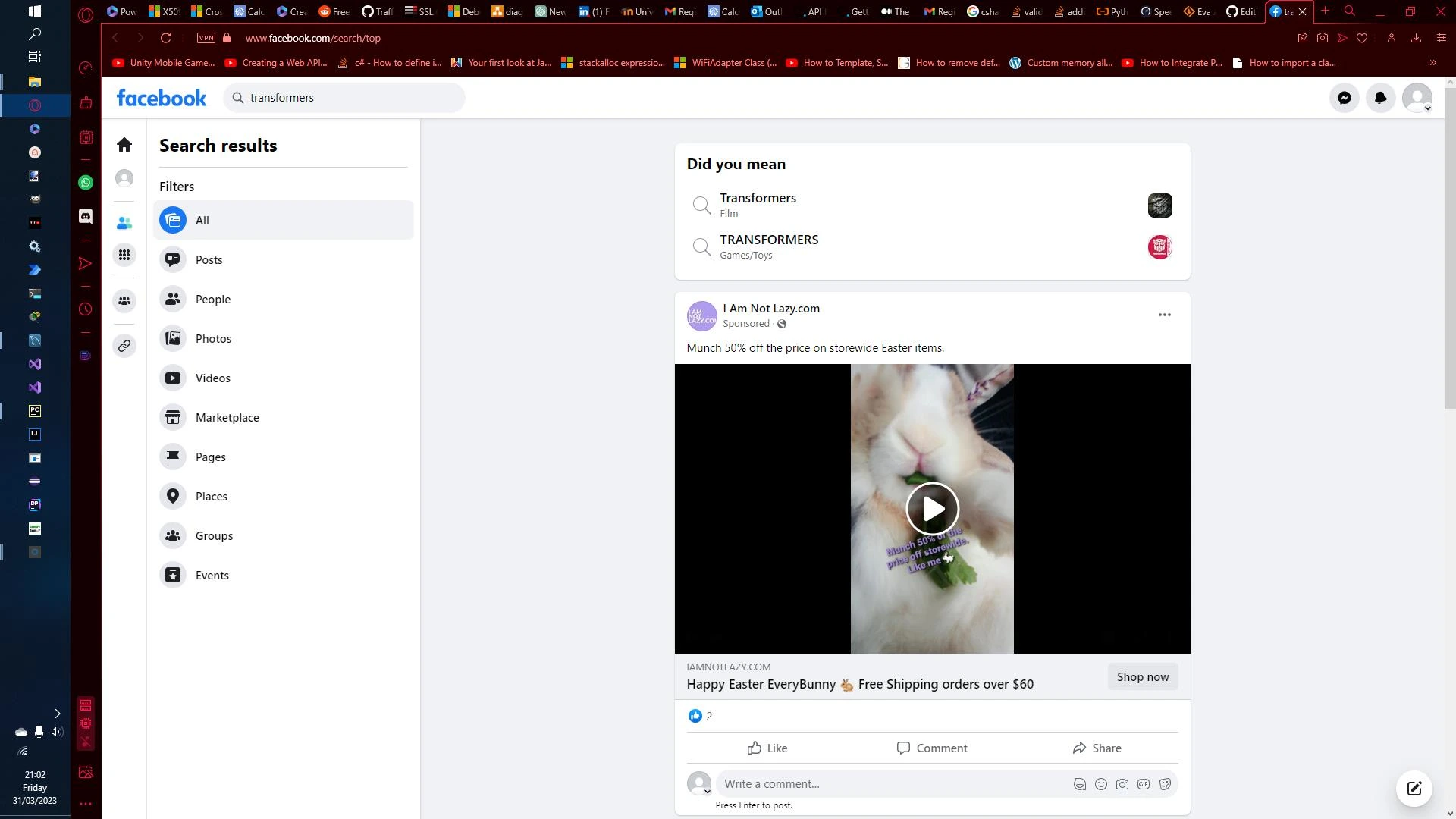Open the Windows Start menu
Screen dimensions: 1456x819
coord(34,11)
